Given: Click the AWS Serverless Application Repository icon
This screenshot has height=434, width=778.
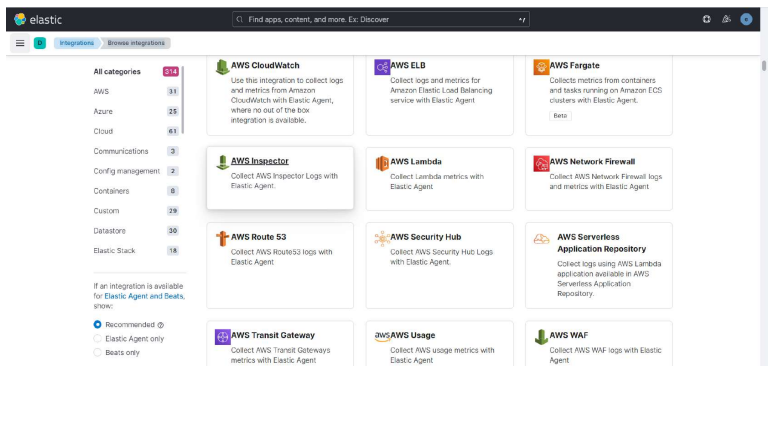Looking at the screenshot, I should point(541,239).
